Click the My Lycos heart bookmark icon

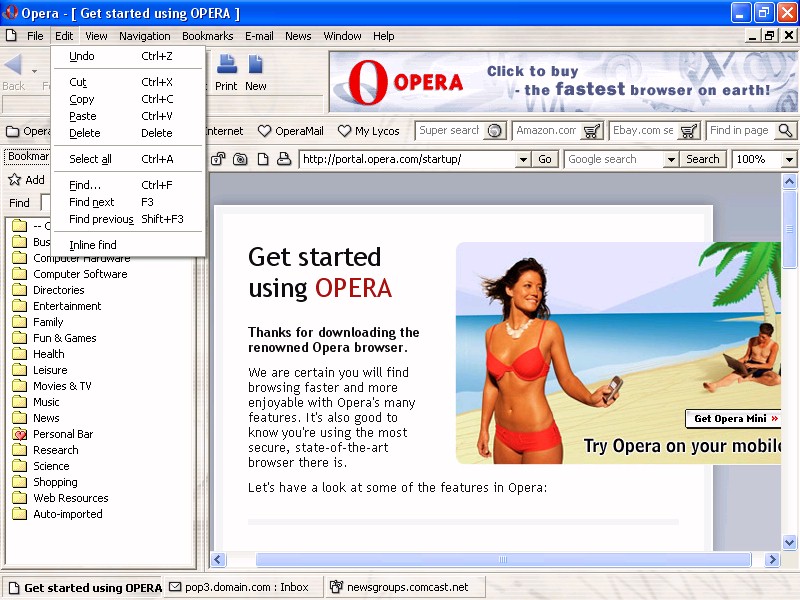pyautogui.click(x=344, y=131)
